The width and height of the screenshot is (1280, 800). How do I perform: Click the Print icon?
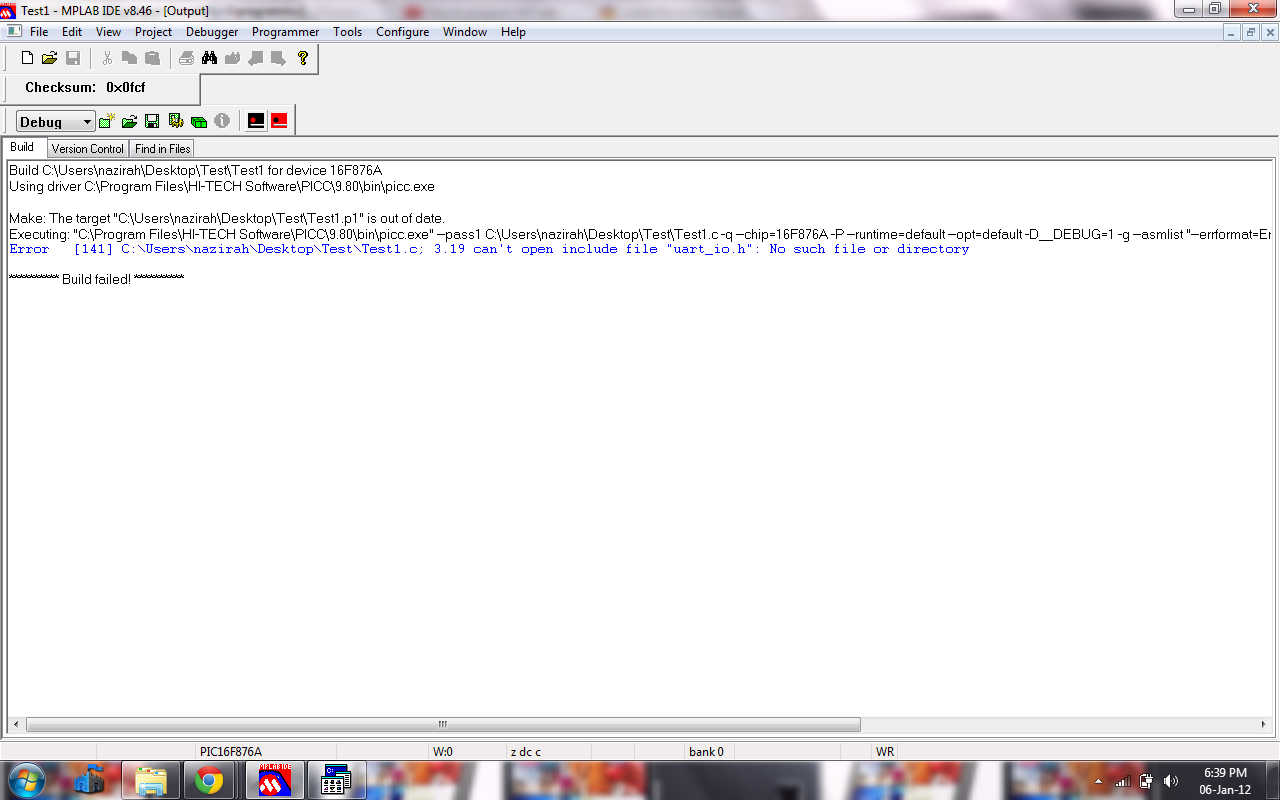[x=187, y=58]
